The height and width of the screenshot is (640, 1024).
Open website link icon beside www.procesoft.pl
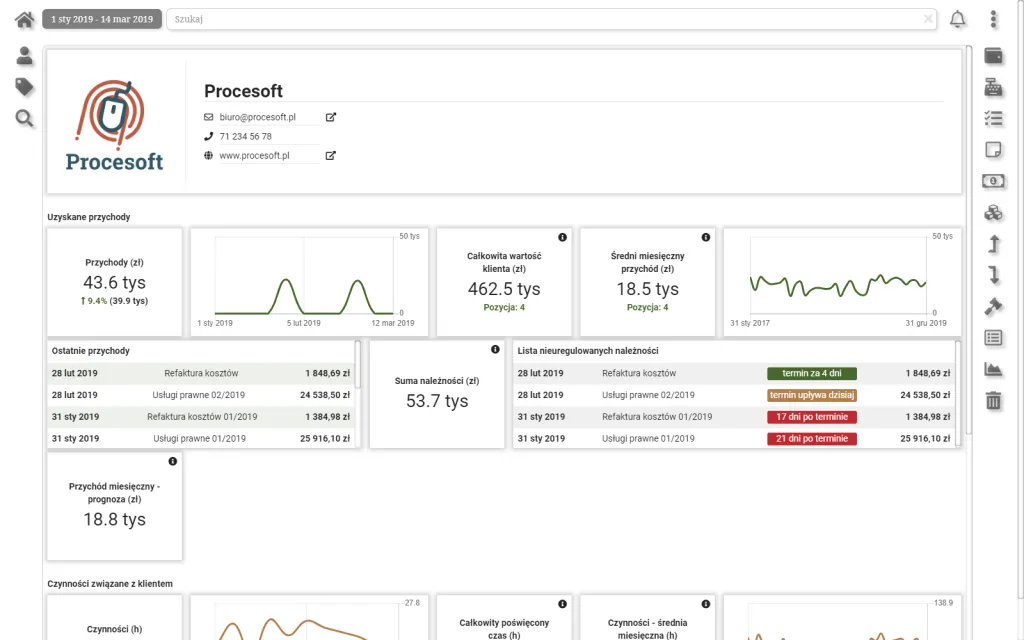pyautogui.click(x=330, y=155)
